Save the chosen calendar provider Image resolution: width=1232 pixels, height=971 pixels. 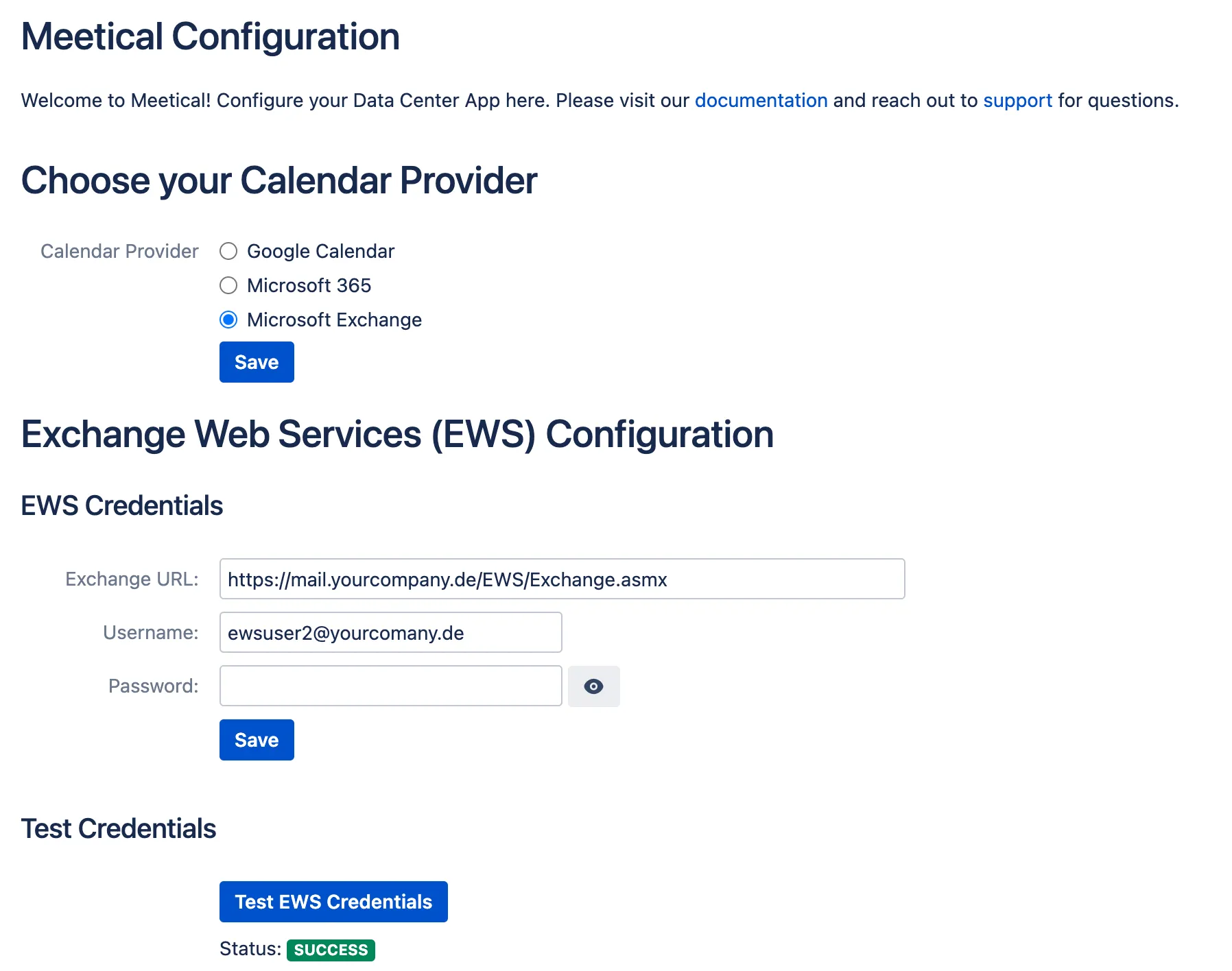click(256, 362)
